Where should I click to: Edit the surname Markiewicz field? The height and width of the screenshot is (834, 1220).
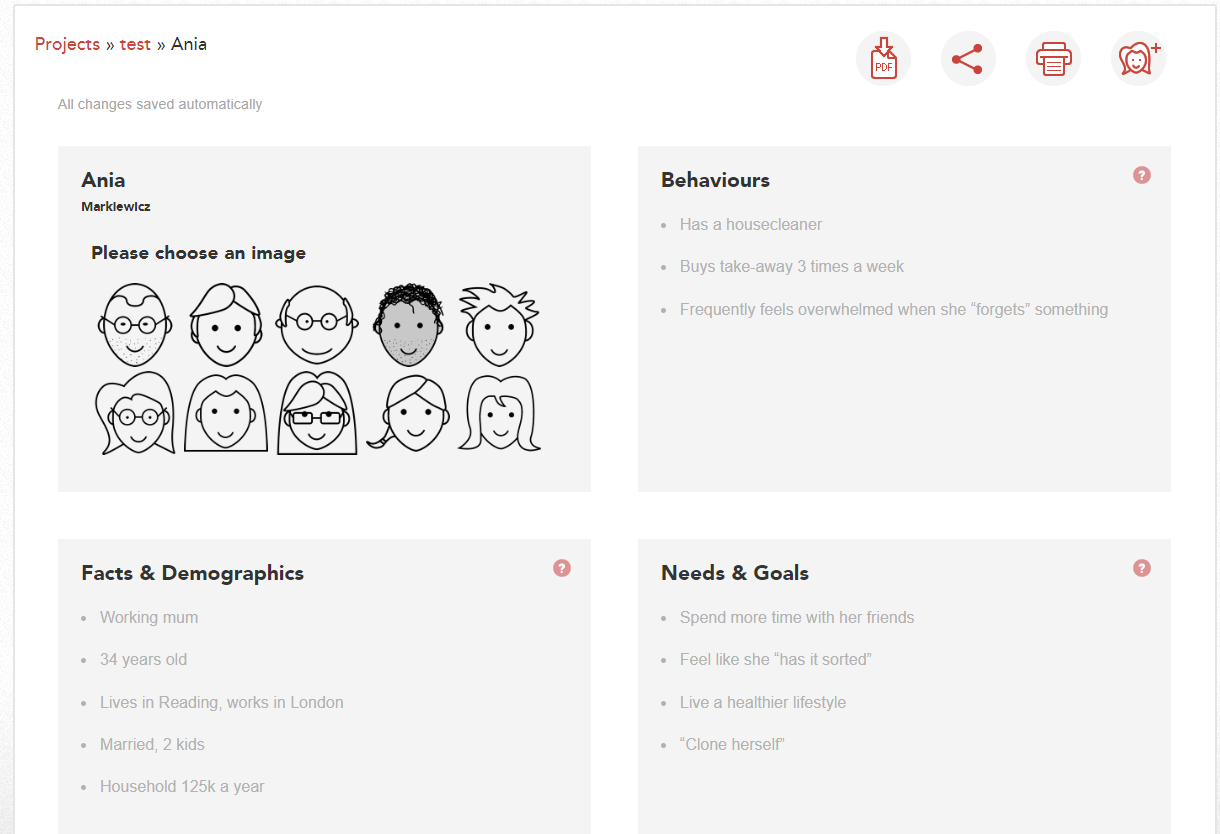[x=116, y=207]
